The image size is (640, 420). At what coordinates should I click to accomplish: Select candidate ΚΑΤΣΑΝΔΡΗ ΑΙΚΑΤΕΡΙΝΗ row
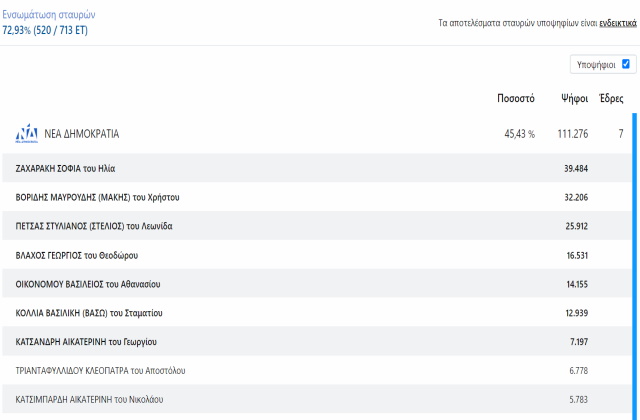(x=317, y=342)
